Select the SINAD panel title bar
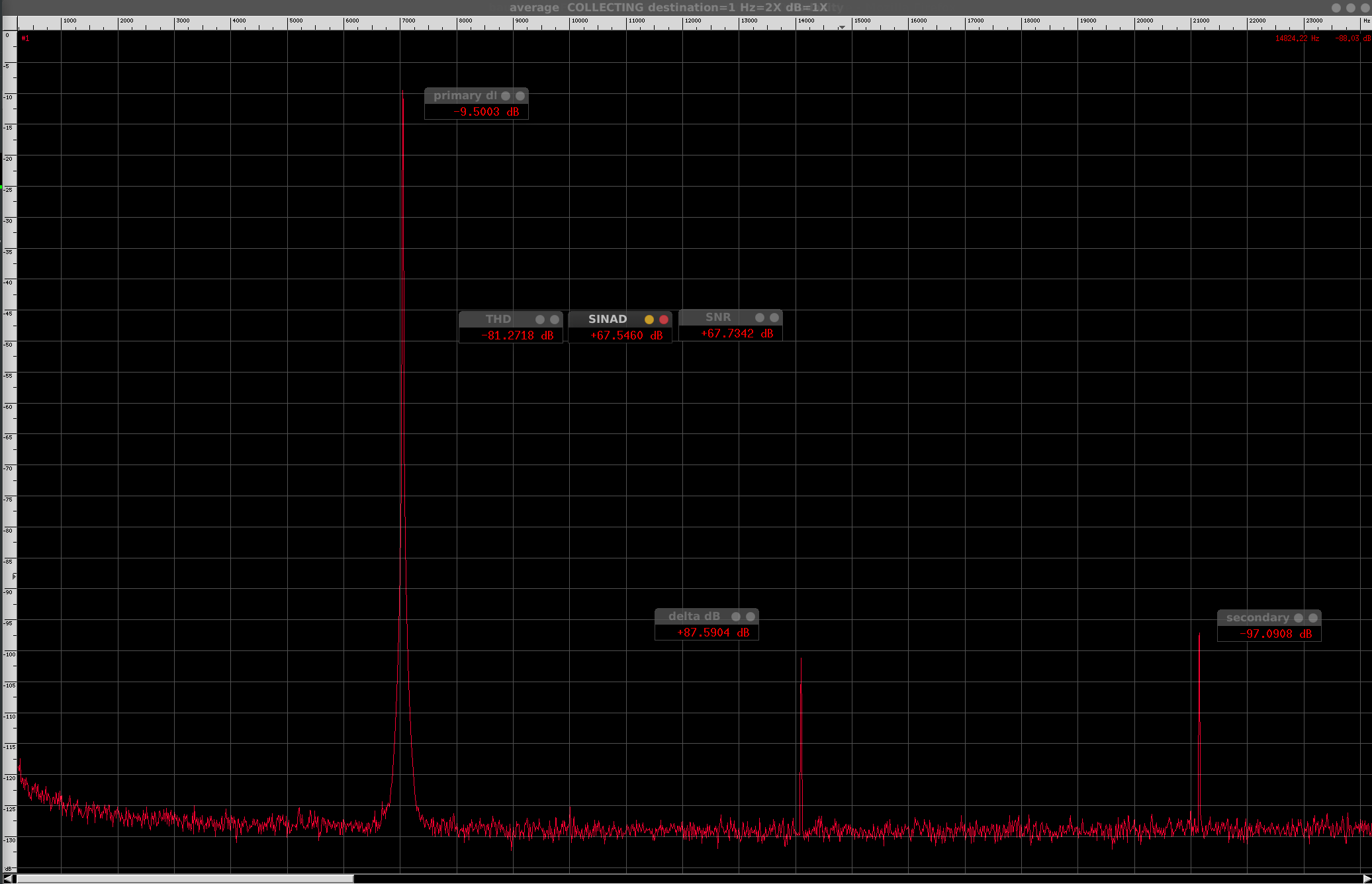Screen dimensions: 1372x884 point(607,320)
